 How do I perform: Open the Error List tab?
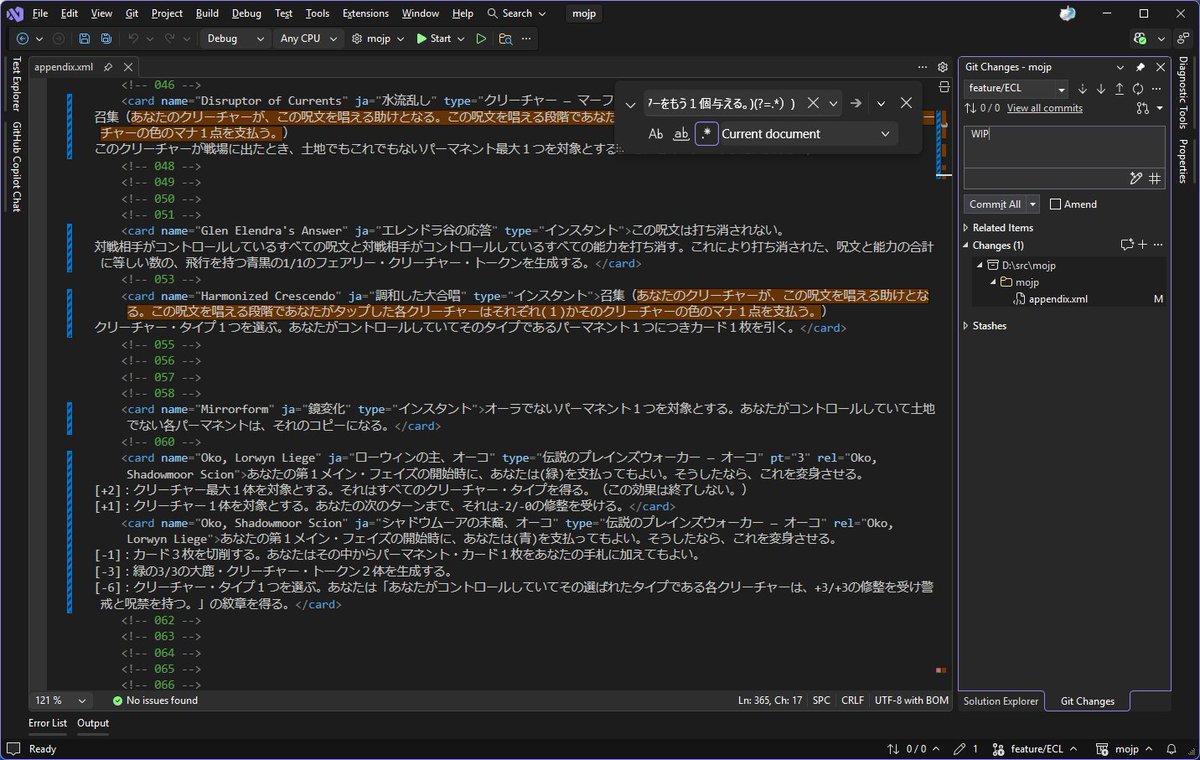[48, 723]
